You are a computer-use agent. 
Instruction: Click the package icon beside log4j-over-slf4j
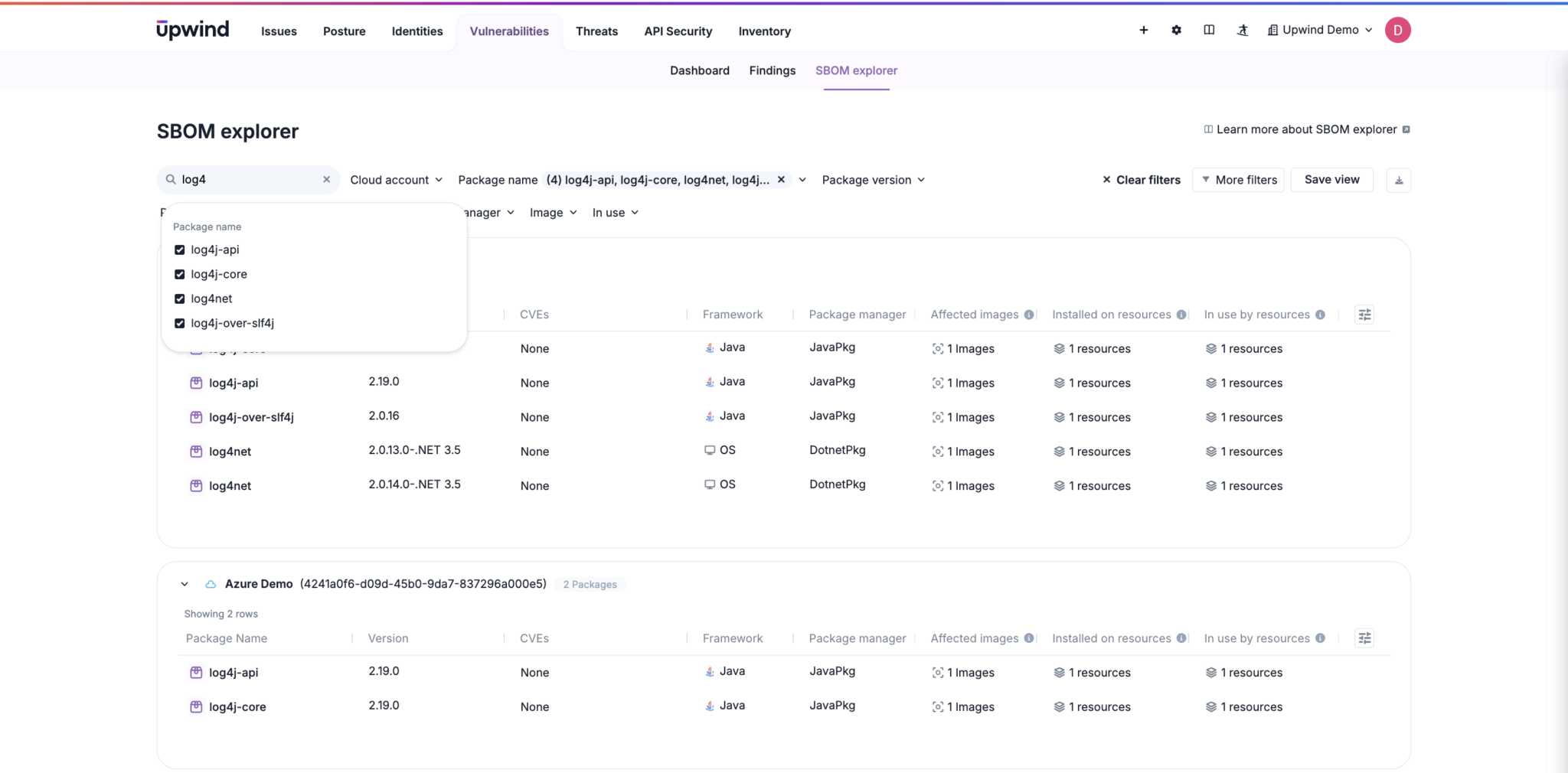pyautogui.click(x=196, y=416)
